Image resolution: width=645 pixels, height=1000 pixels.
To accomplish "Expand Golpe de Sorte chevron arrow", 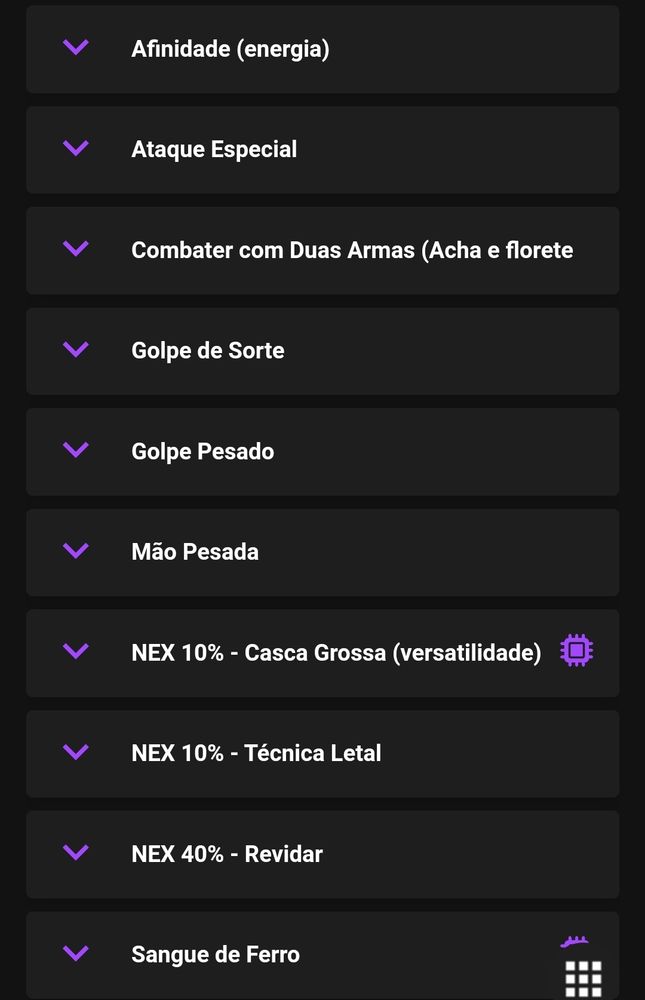I will tap(76, 349).
